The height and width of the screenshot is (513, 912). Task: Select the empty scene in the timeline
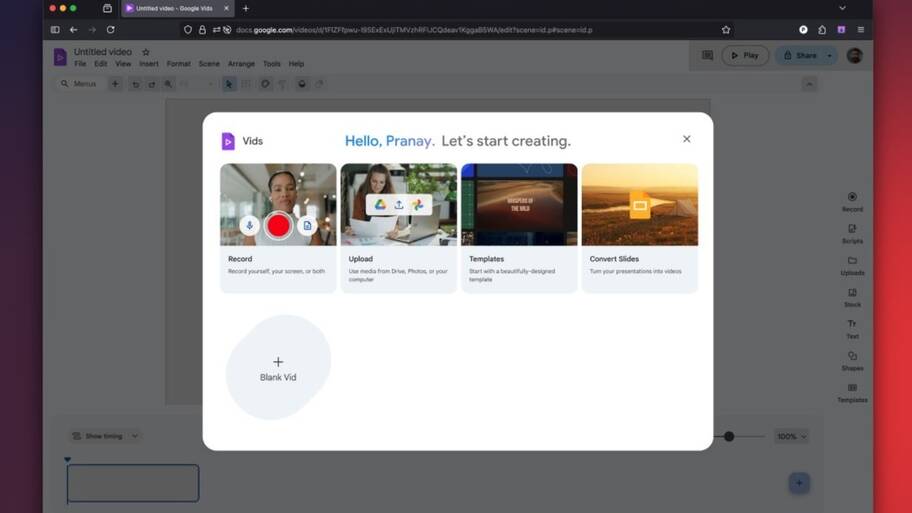(133, 483)
